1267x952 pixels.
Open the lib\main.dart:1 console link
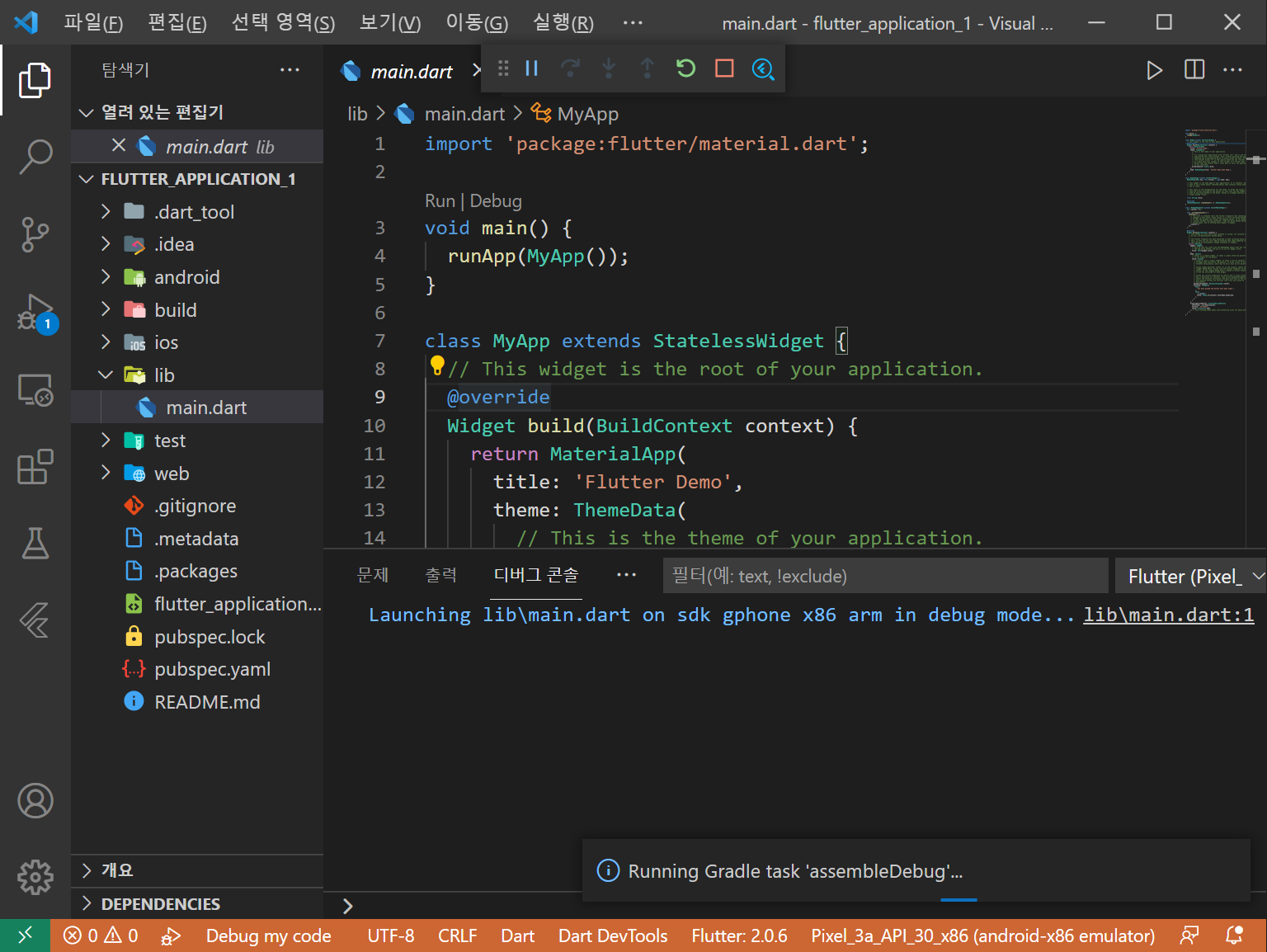[x=1169, y=615]
